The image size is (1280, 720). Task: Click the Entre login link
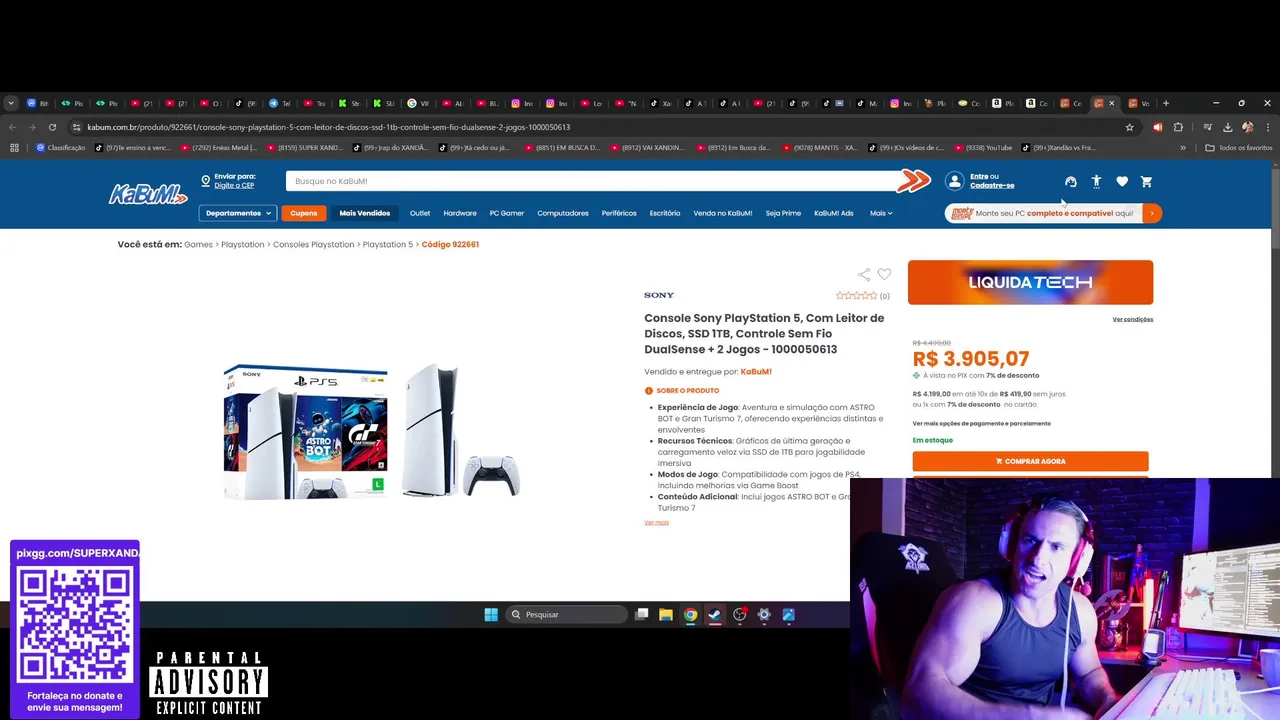pyautogui.click(x=978, y=177)
